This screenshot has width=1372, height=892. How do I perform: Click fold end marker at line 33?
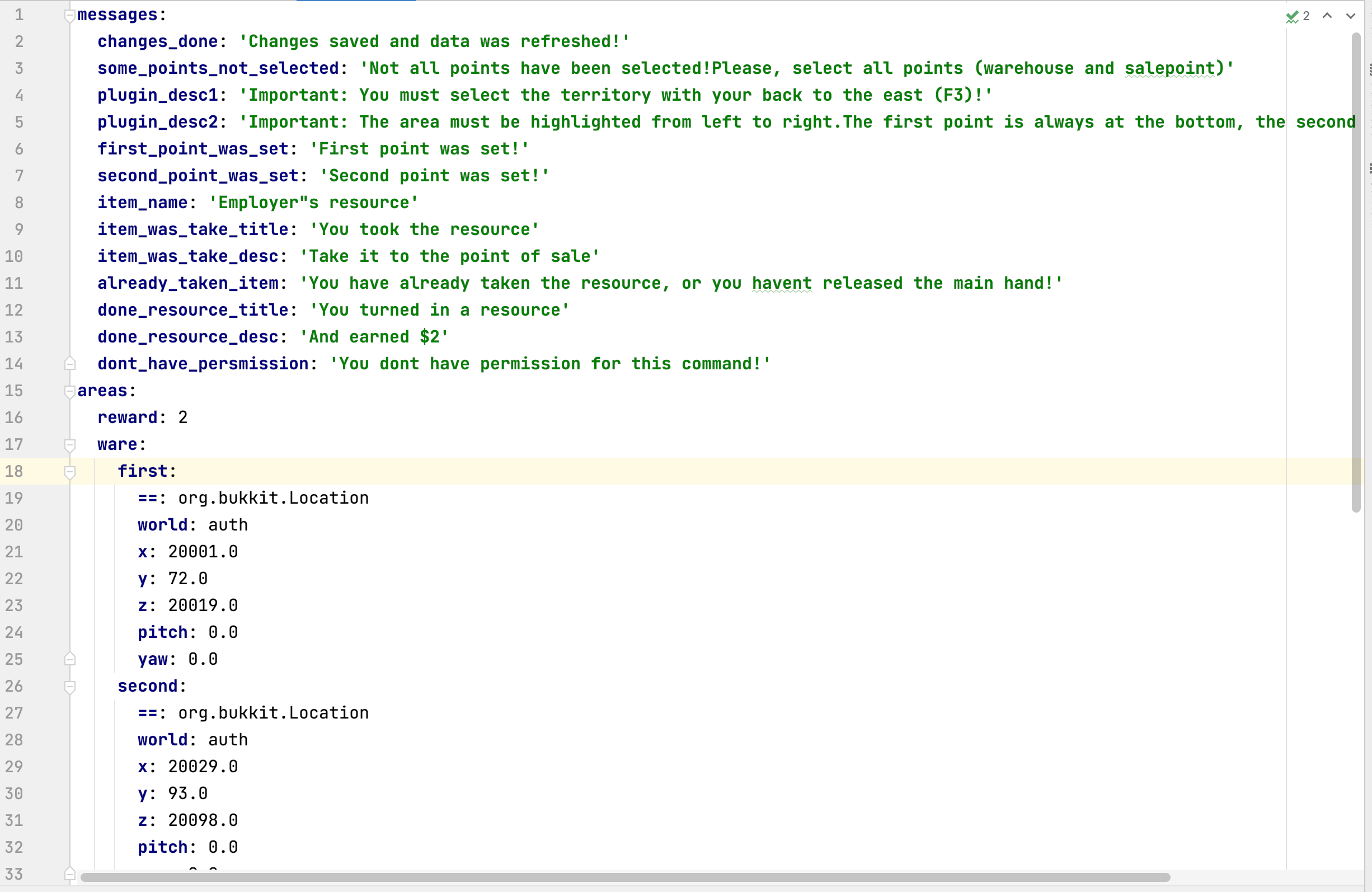click(x=70, y=874)
